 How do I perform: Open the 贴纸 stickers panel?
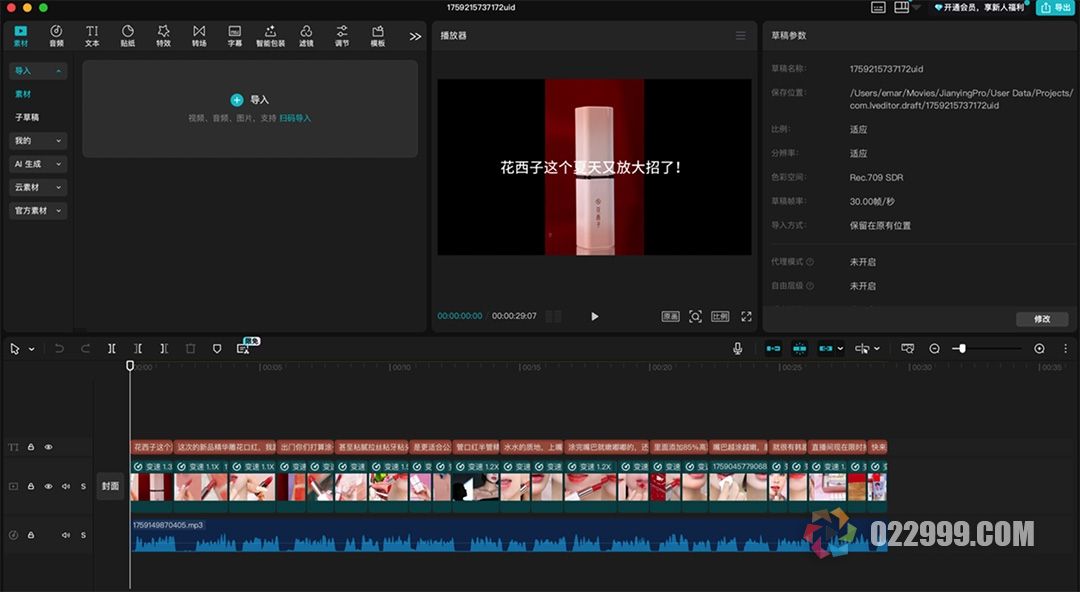[x=128, y=36]
